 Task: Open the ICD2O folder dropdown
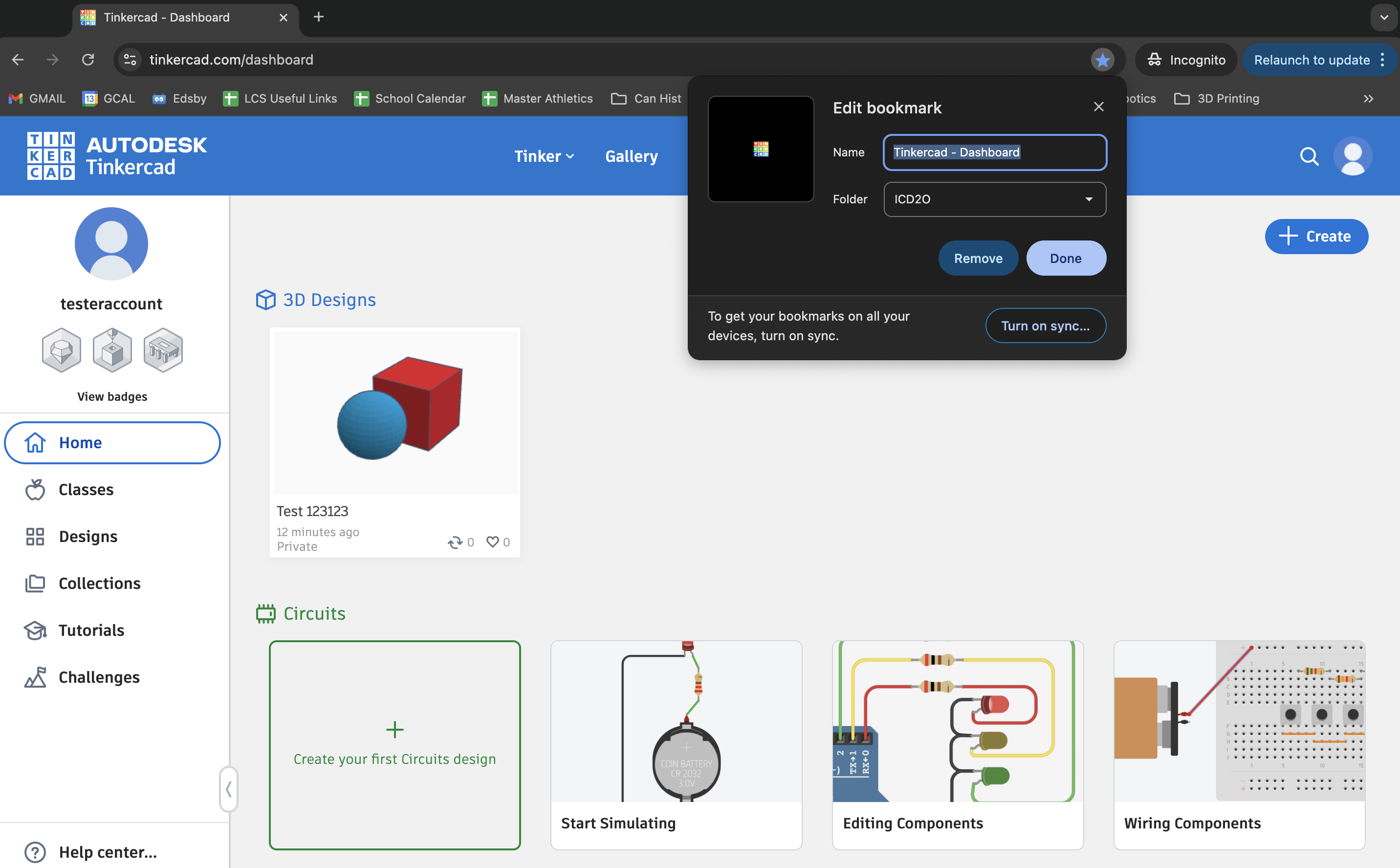point(994,199)
